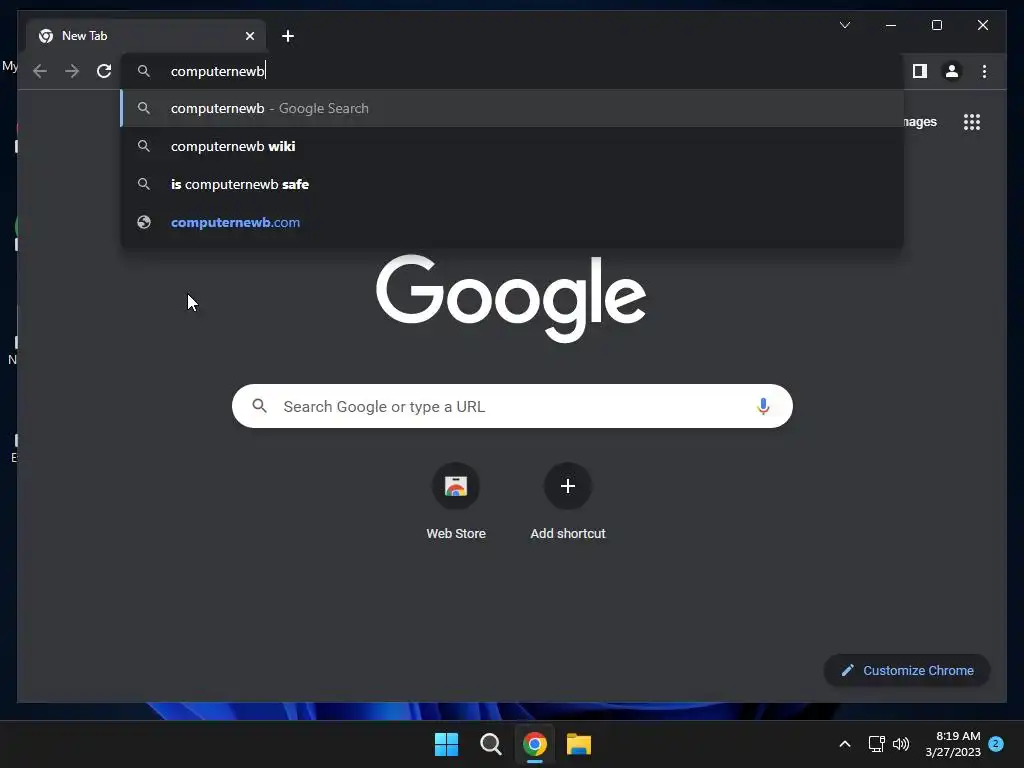Click the search icon beside 'is computernewb safe'
The width and height of the screenshot is (1024, 768).
click(144, 184)
